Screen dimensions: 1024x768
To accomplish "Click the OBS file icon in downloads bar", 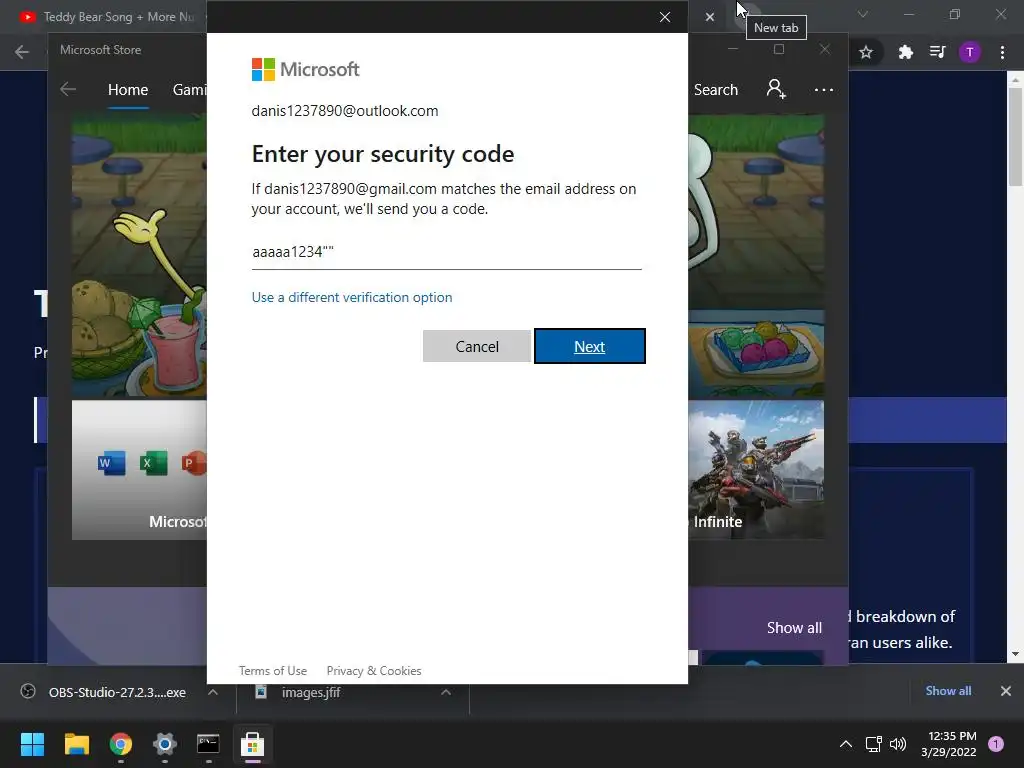I will pyautogui.click(x=28, y=691).
